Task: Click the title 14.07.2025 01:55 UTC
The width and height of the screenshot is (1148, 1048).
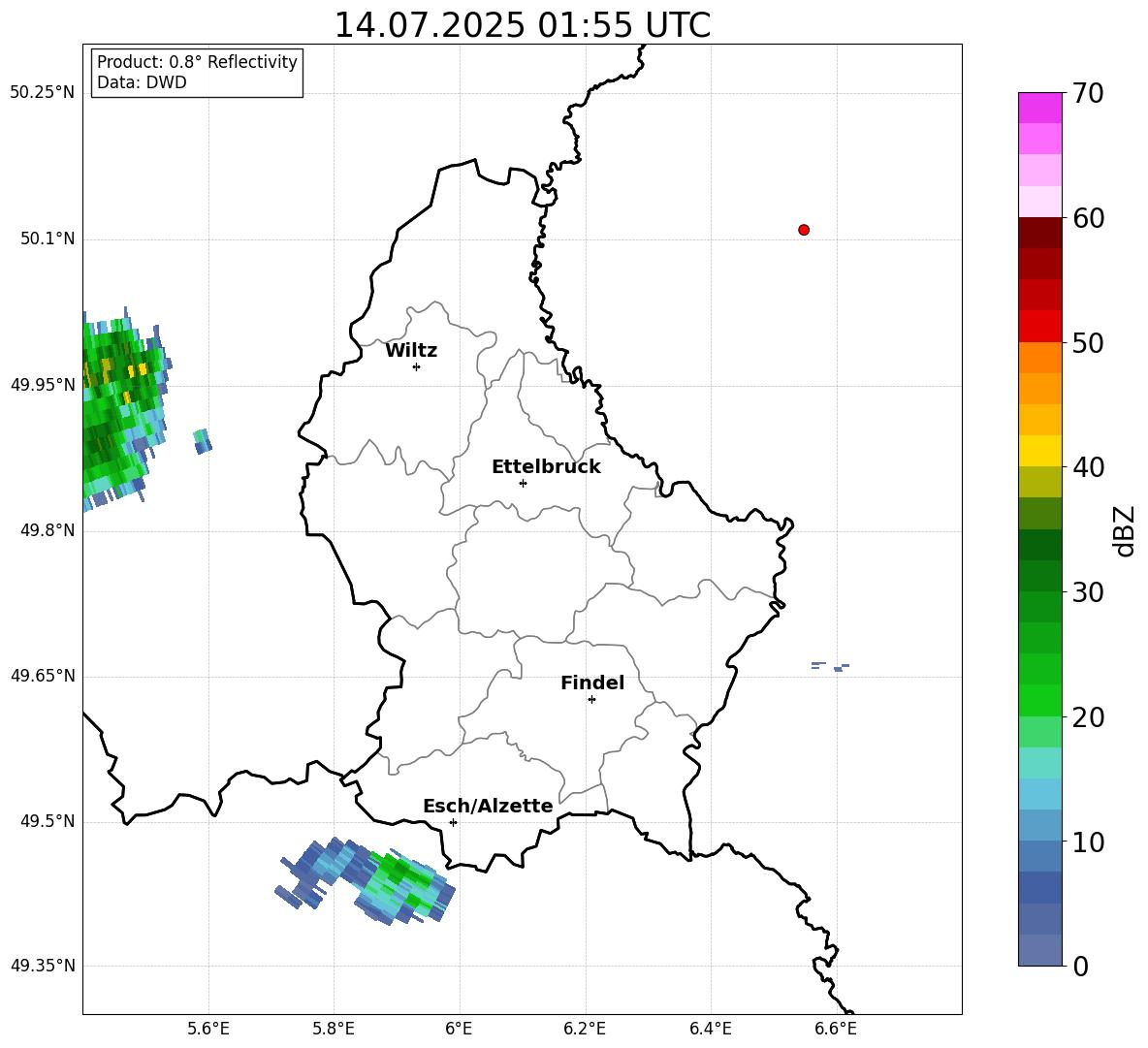Action: [x=522, y=25]
